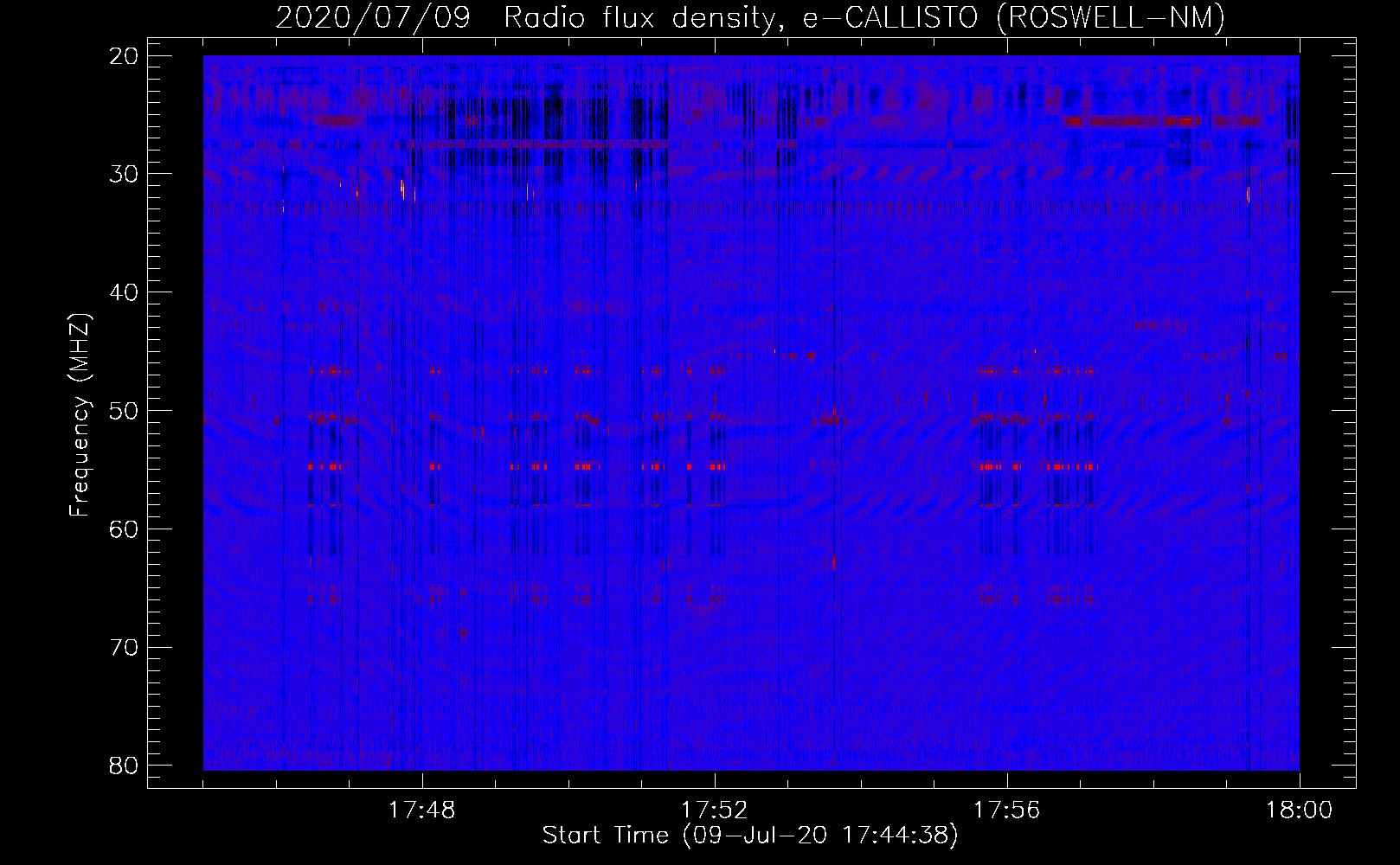Viewport: 1400px width, 865px height.
Task: Click the 40 MHz frequency tick label
Action: coord(124,292)
